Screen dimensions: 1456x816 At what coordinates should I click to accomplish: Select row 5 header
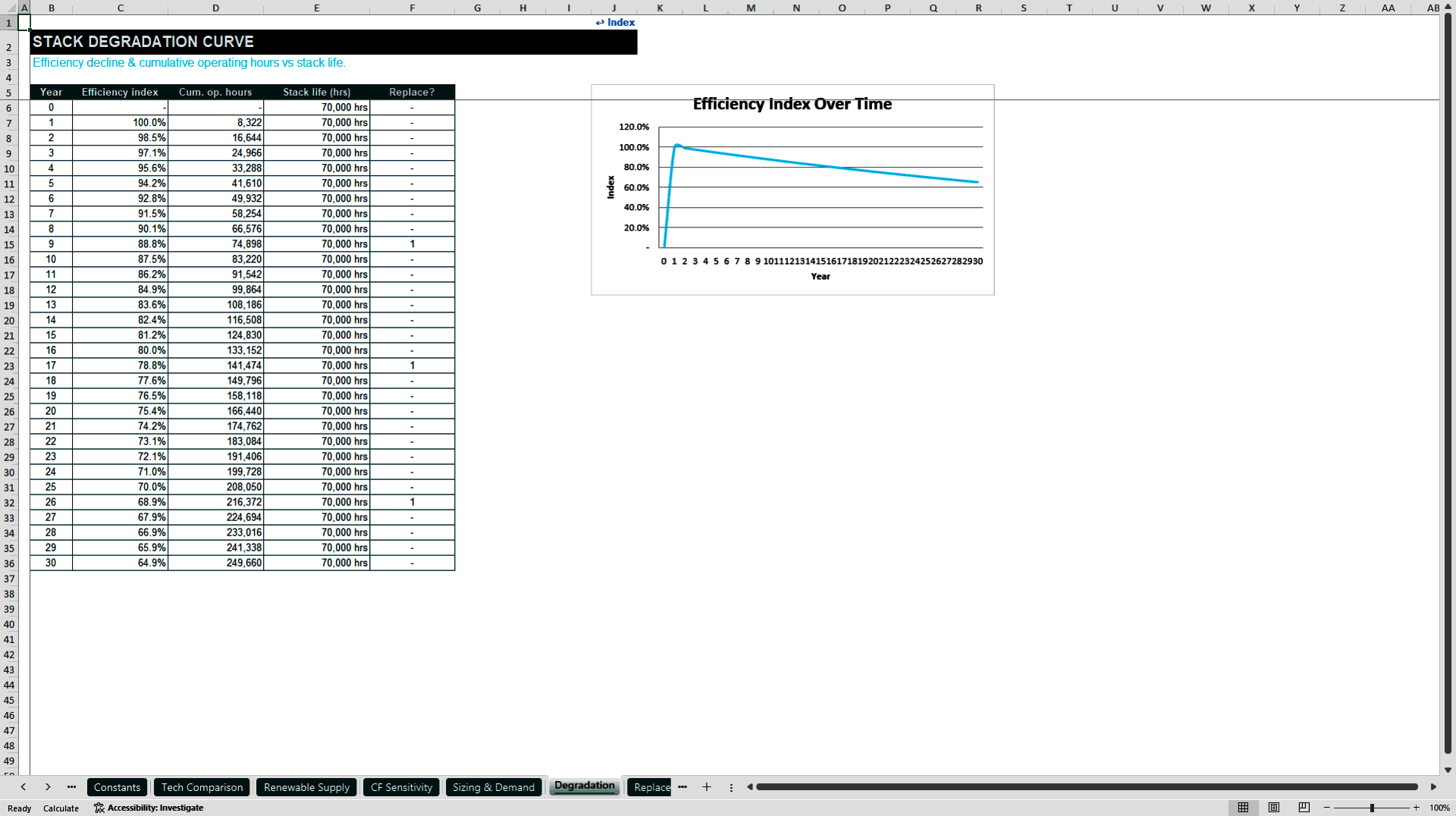pyautogui.click(x=9, y=93)
